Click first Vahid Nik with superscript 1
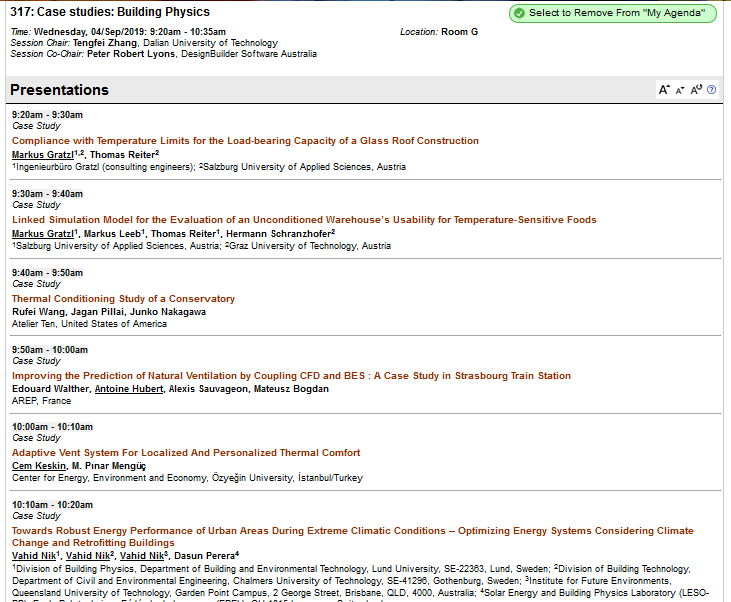 click(34, 556)
